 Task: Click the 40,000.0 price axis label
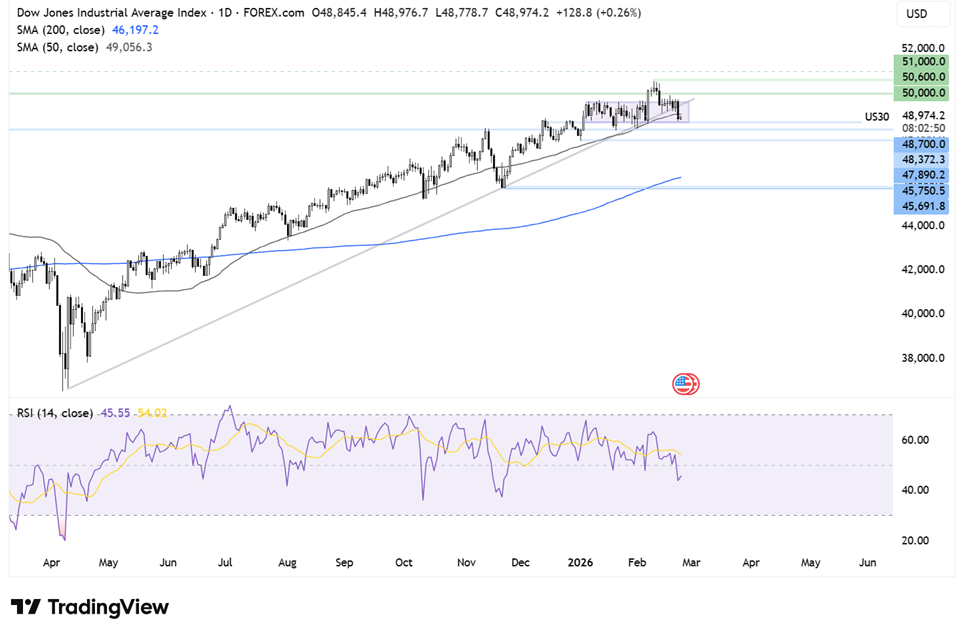[x=923, y=313]
